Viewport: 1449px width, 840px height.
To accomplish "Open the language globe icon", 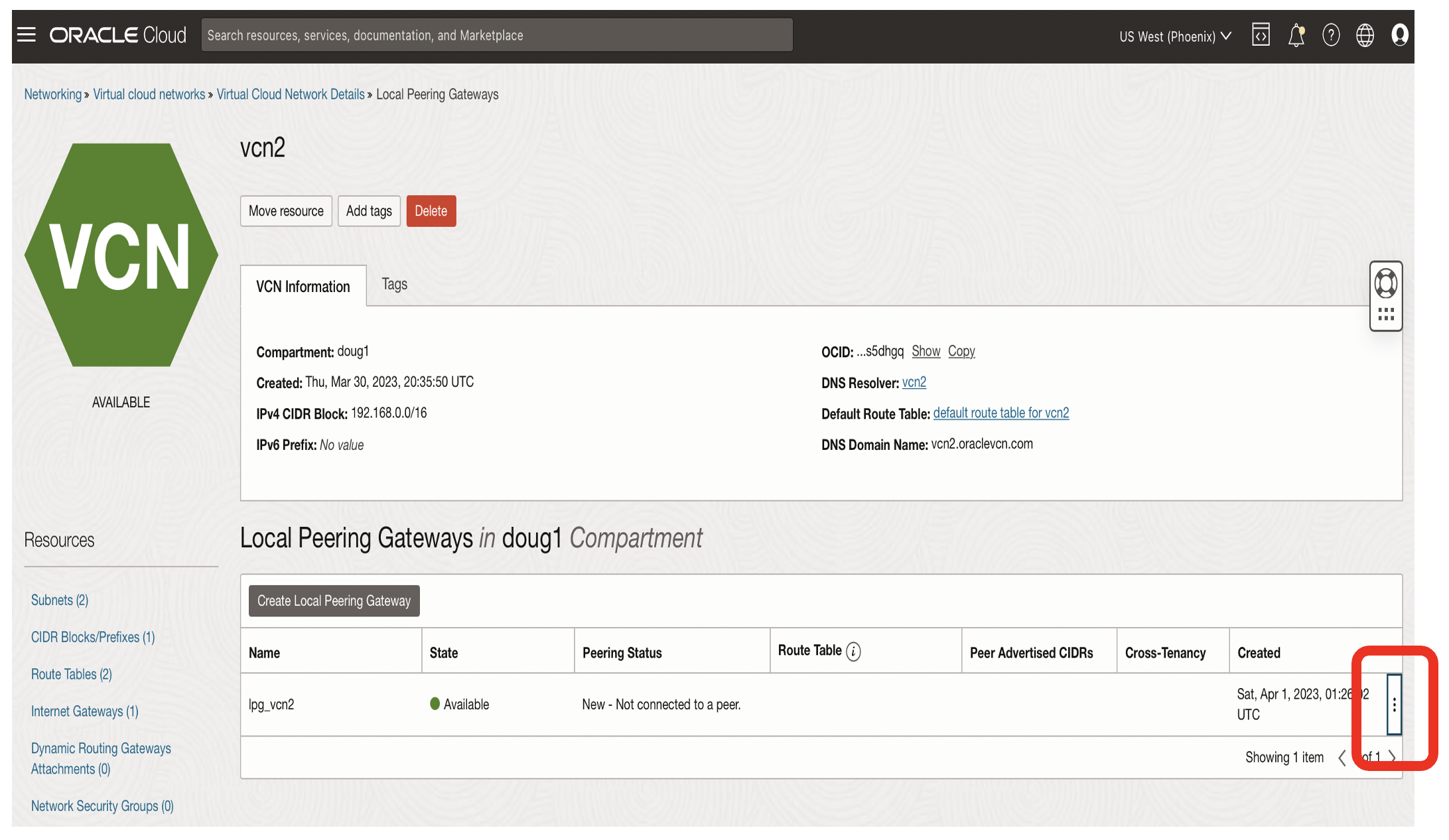I will click(1365, 35).
